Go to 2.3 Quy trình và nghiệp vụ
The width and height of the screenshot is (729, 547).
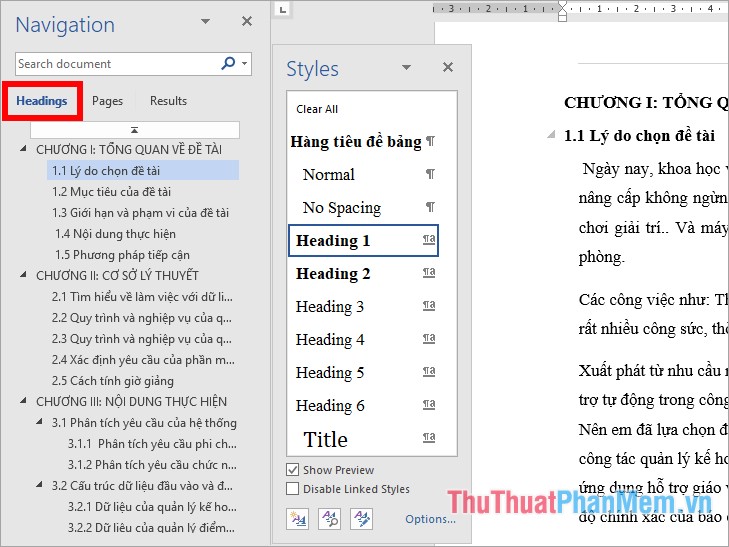pos(142,339)
